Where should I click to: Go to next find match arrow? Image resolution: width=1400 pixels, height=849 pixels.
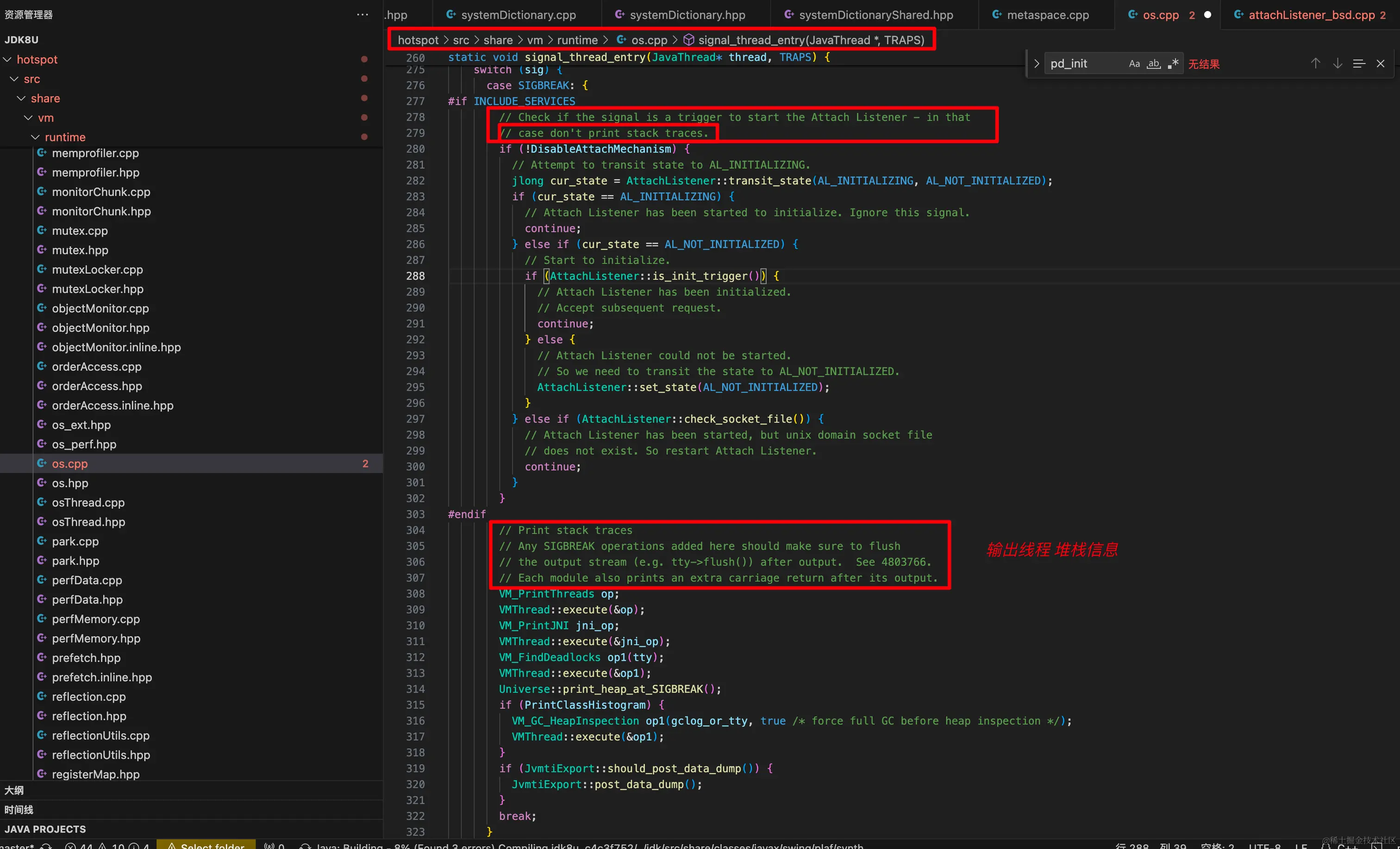pyautogui.click(x=1337, y=63)
